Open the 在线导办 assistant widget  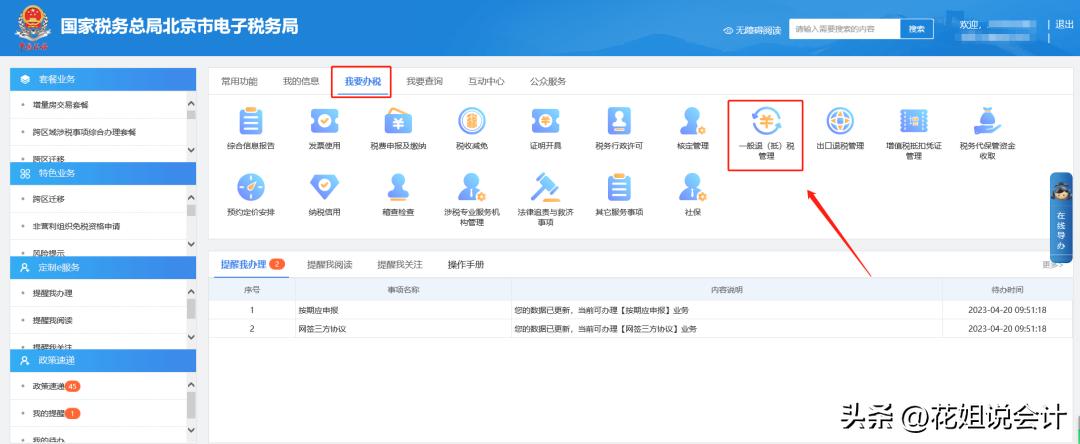tap(1061, 217)
